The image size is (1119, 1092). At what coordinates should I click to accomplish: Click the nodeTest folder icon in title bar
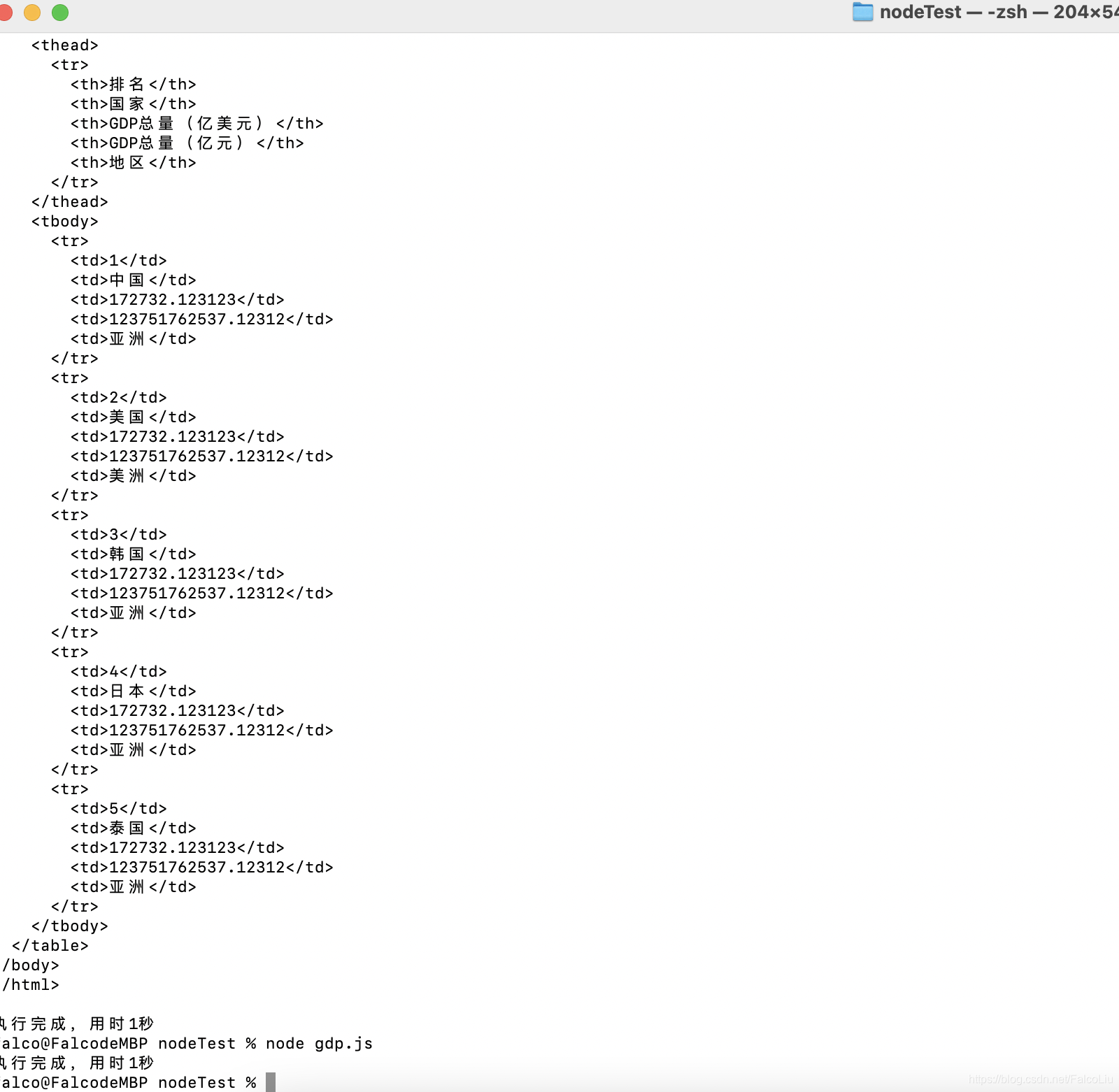click(862, 12)
